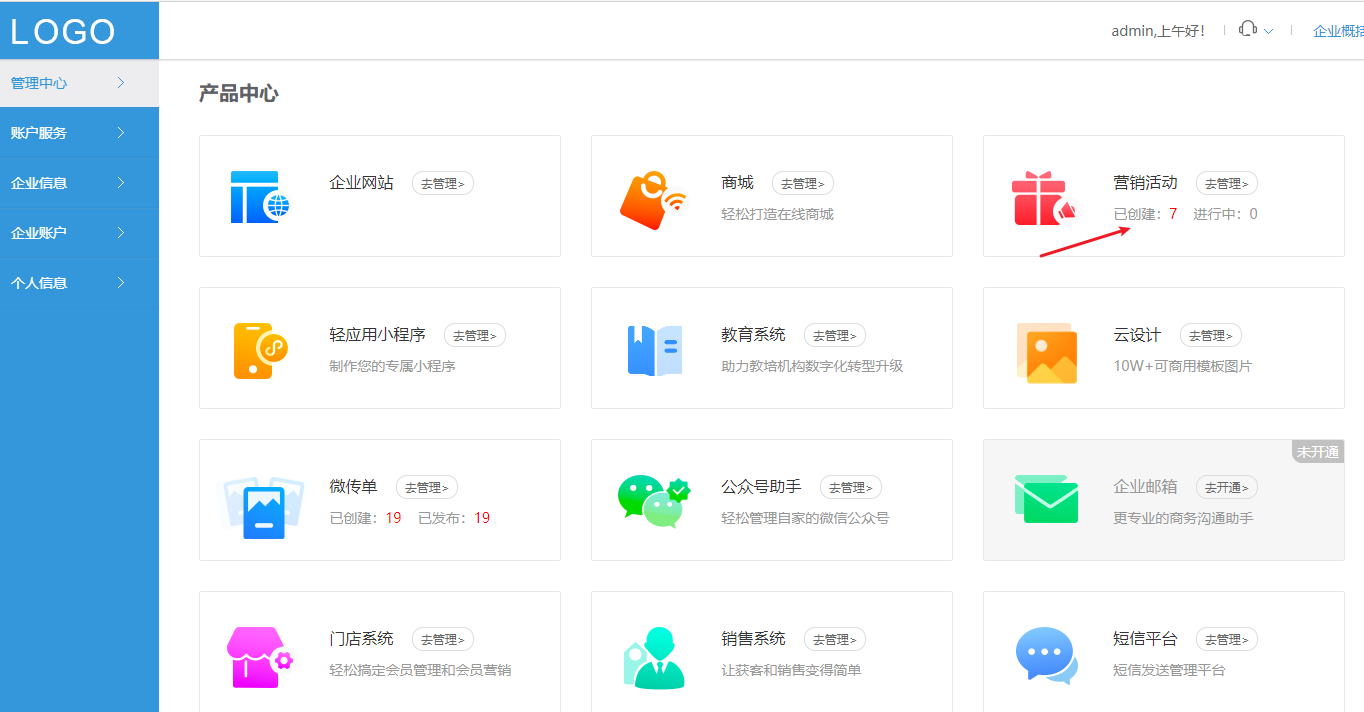Expand the 个人信息 sidebar menu
This screenshot has width=1364, height=712.
[60, 282]
